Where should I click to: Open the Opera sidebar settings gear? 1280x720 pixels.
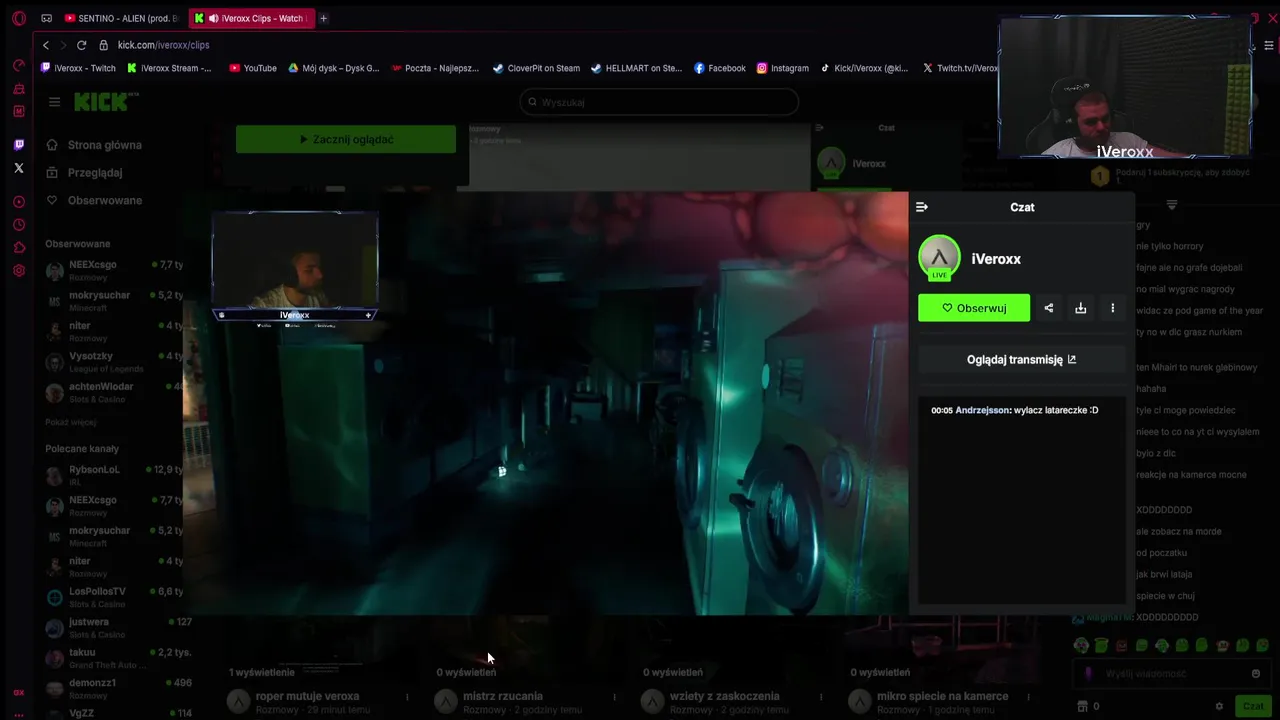pos(18,271)
